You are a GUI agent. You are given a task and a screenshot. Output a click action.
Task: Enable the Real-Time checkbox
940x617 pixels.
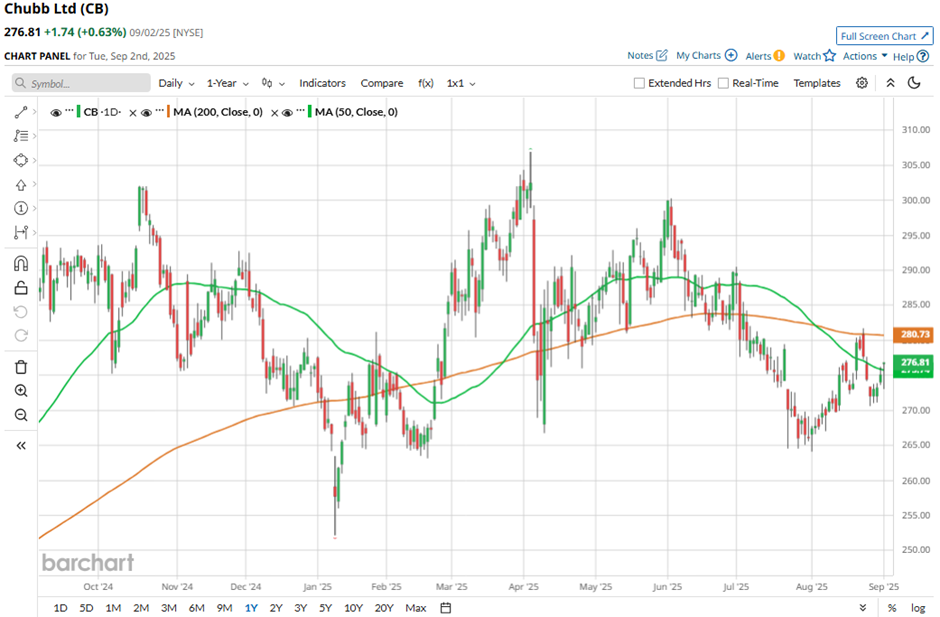724,83
